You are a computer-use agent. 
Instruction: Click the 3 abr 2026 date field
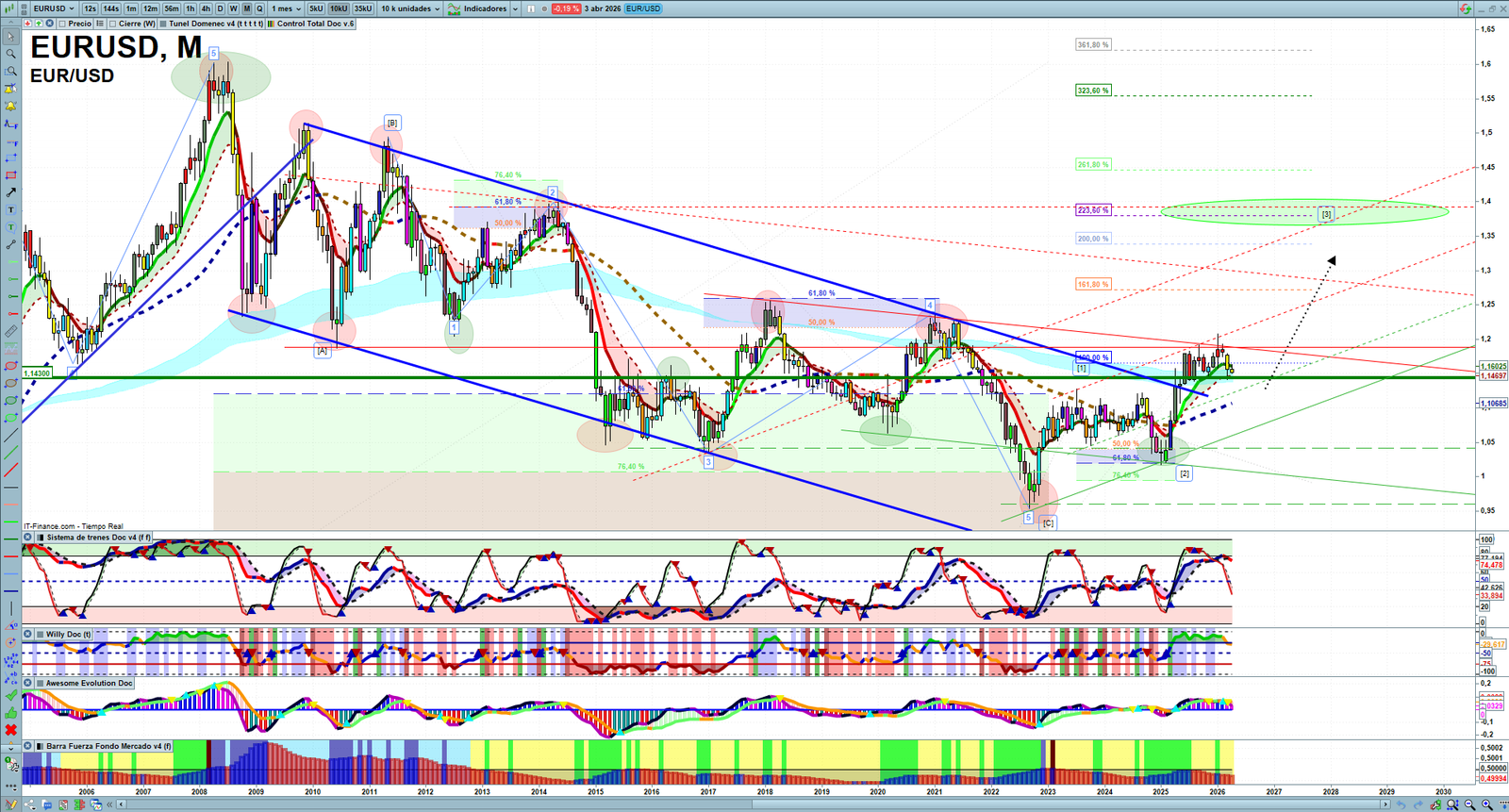coord(603,8)
